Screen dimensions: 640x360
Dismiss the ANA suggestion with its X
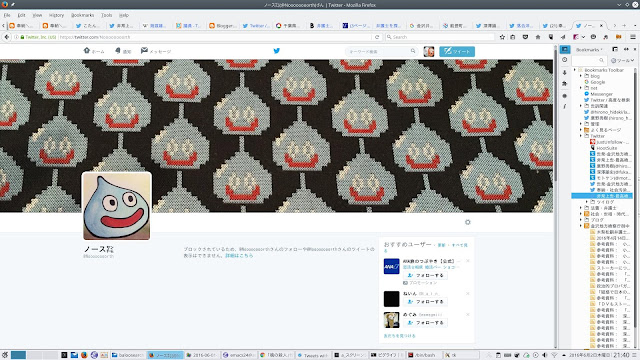(468, 261)
